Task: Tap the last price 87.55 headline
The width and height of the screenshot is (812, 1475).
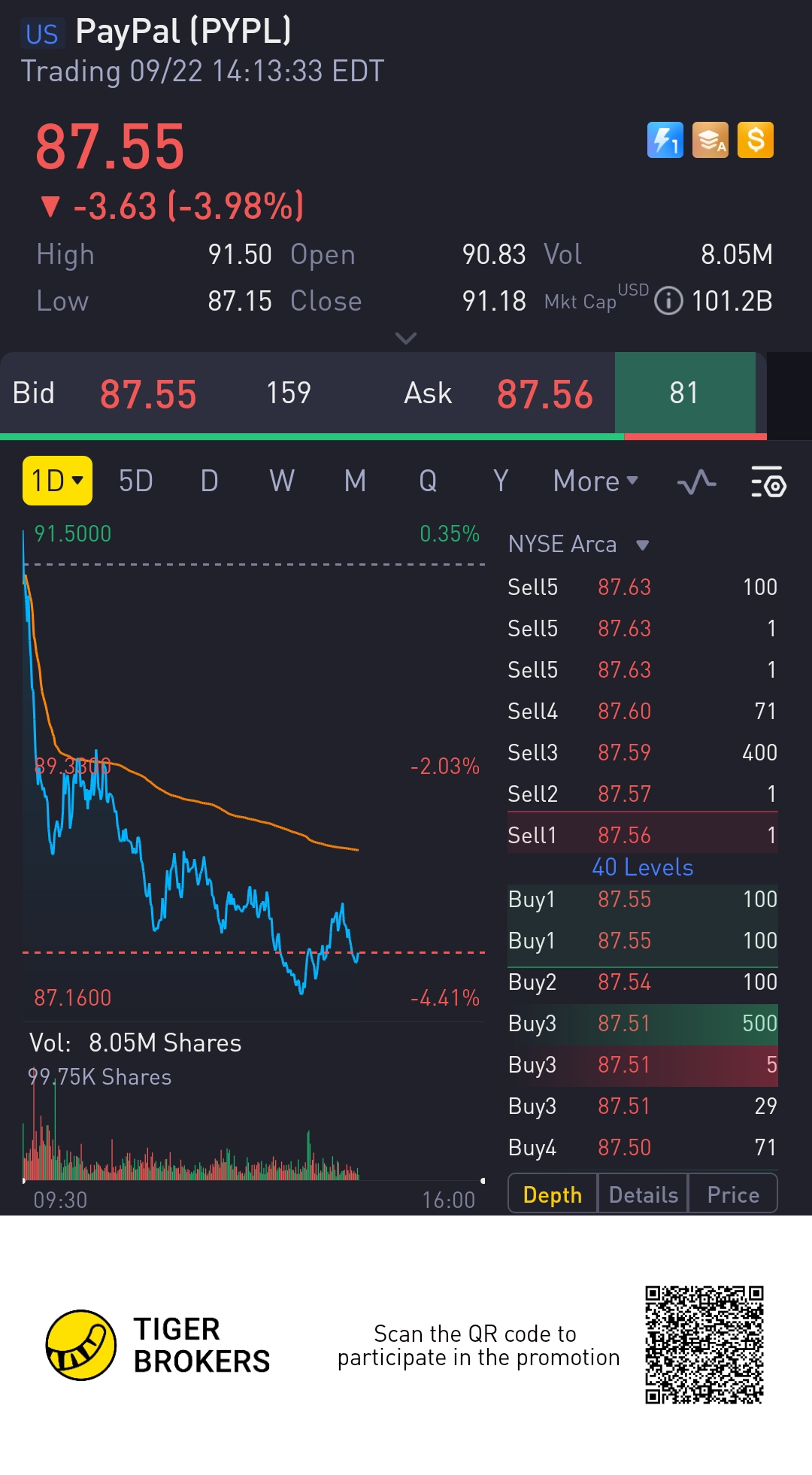Action: (x=110, y=147)
